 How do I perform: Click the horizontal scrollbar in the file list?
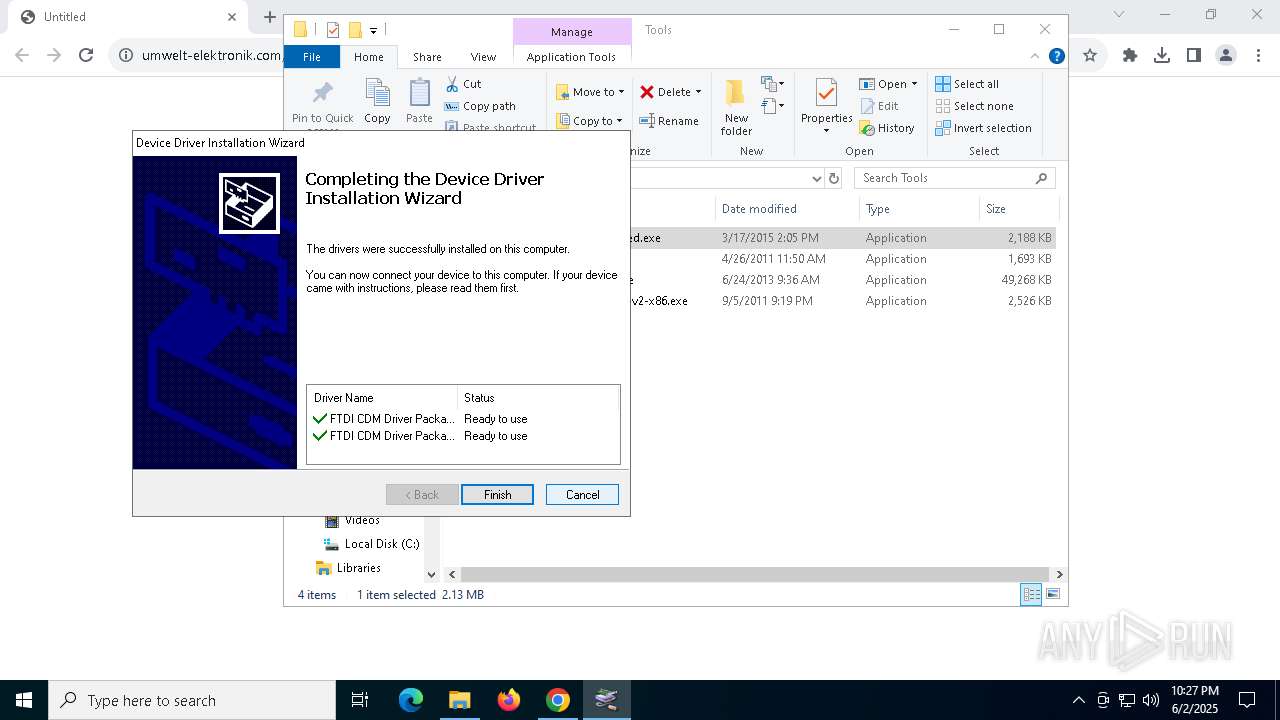[x=755, y=574]
